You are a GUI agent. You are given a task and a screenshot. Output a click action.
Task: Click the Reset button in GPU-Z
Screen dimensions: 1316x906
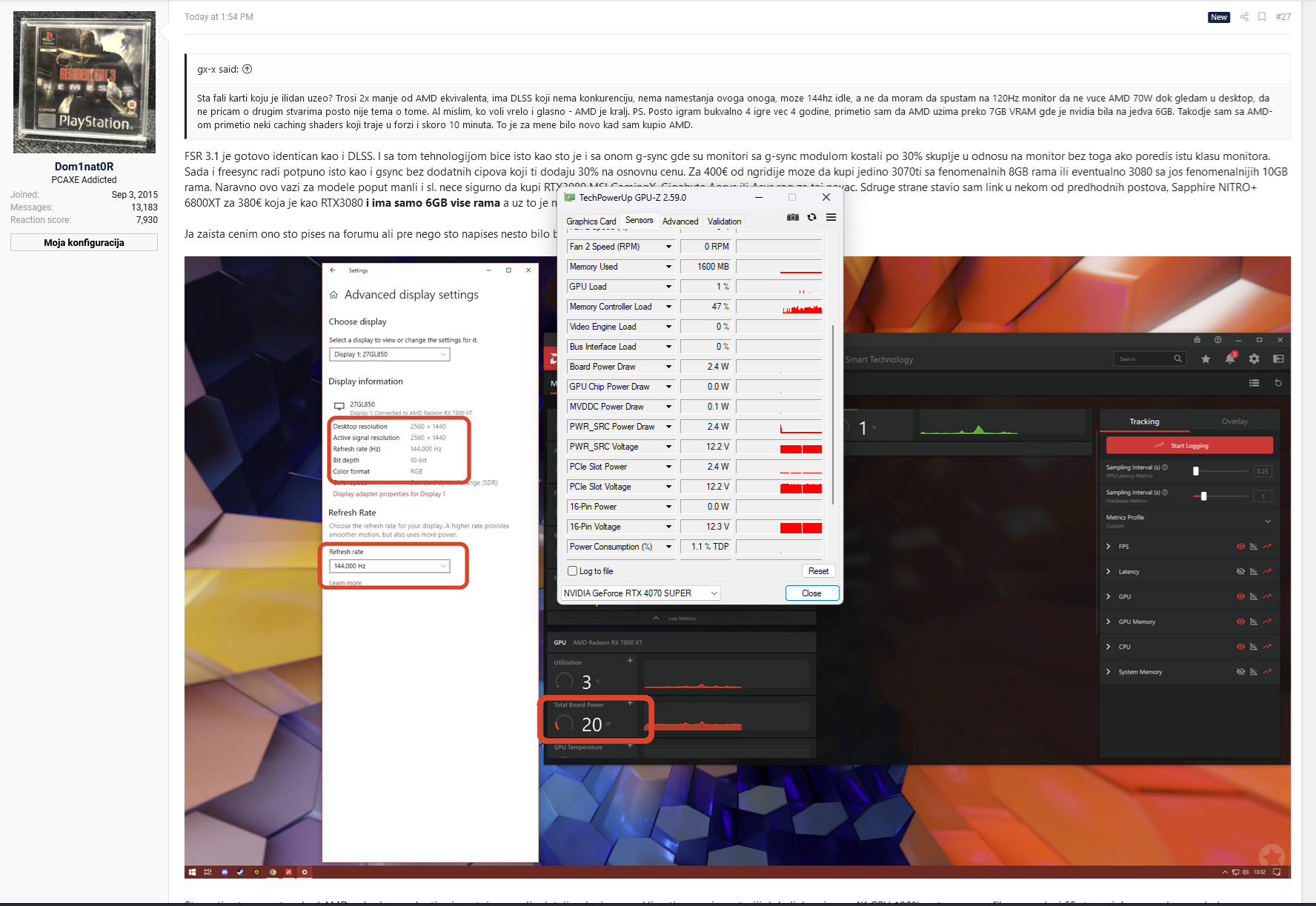point(818,571)
